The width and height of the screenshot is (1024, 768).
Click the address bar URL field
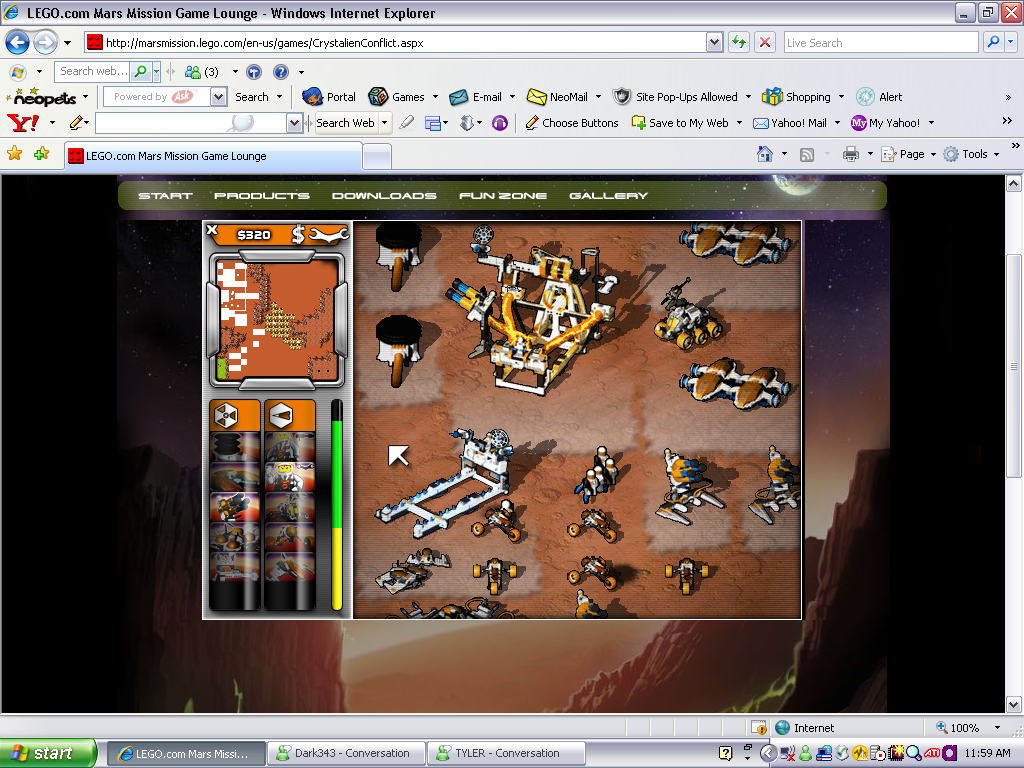pos(396,42)
